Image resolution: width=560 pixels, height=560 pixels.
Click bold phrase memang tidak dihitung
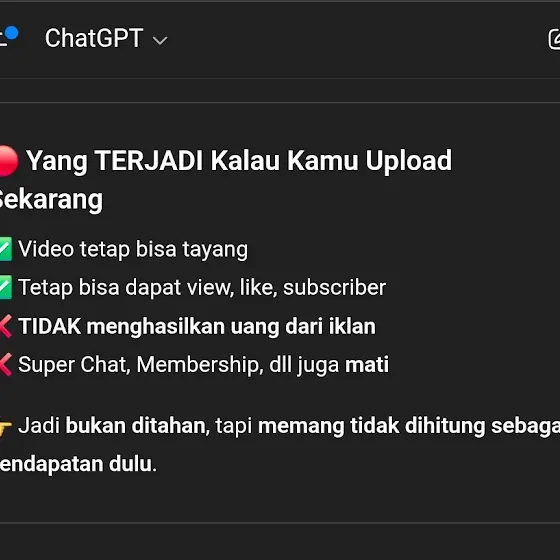point(371,426)
